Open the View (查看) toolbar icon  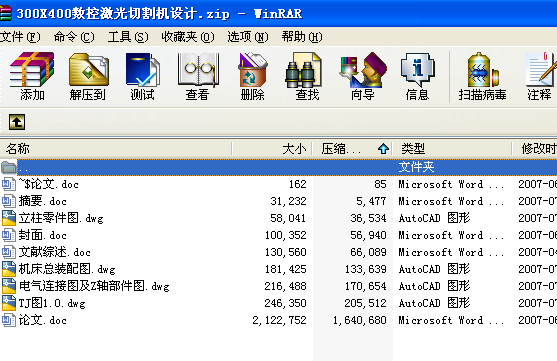[x=198, y=70]
